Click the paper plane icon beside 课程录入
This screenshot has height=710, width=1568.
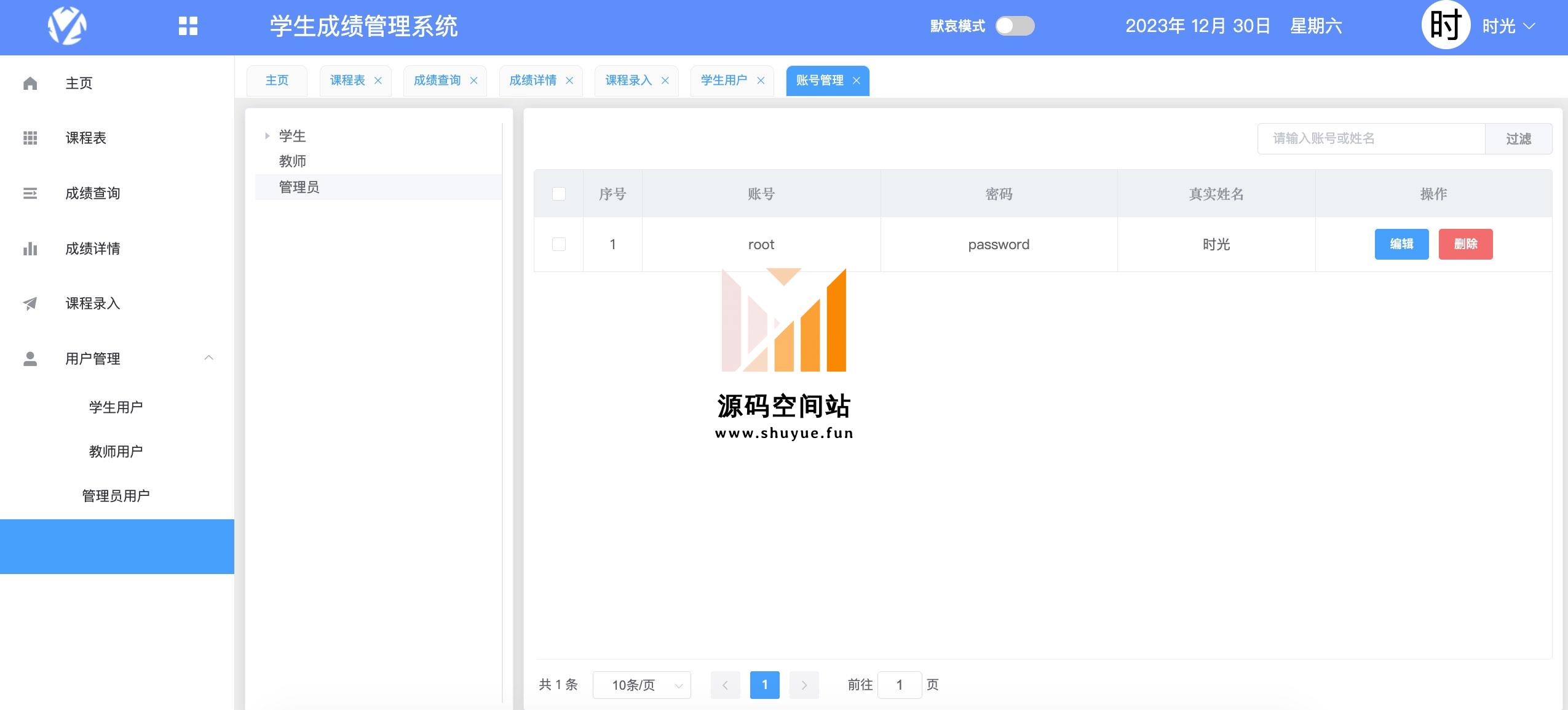tap(30, 303)
